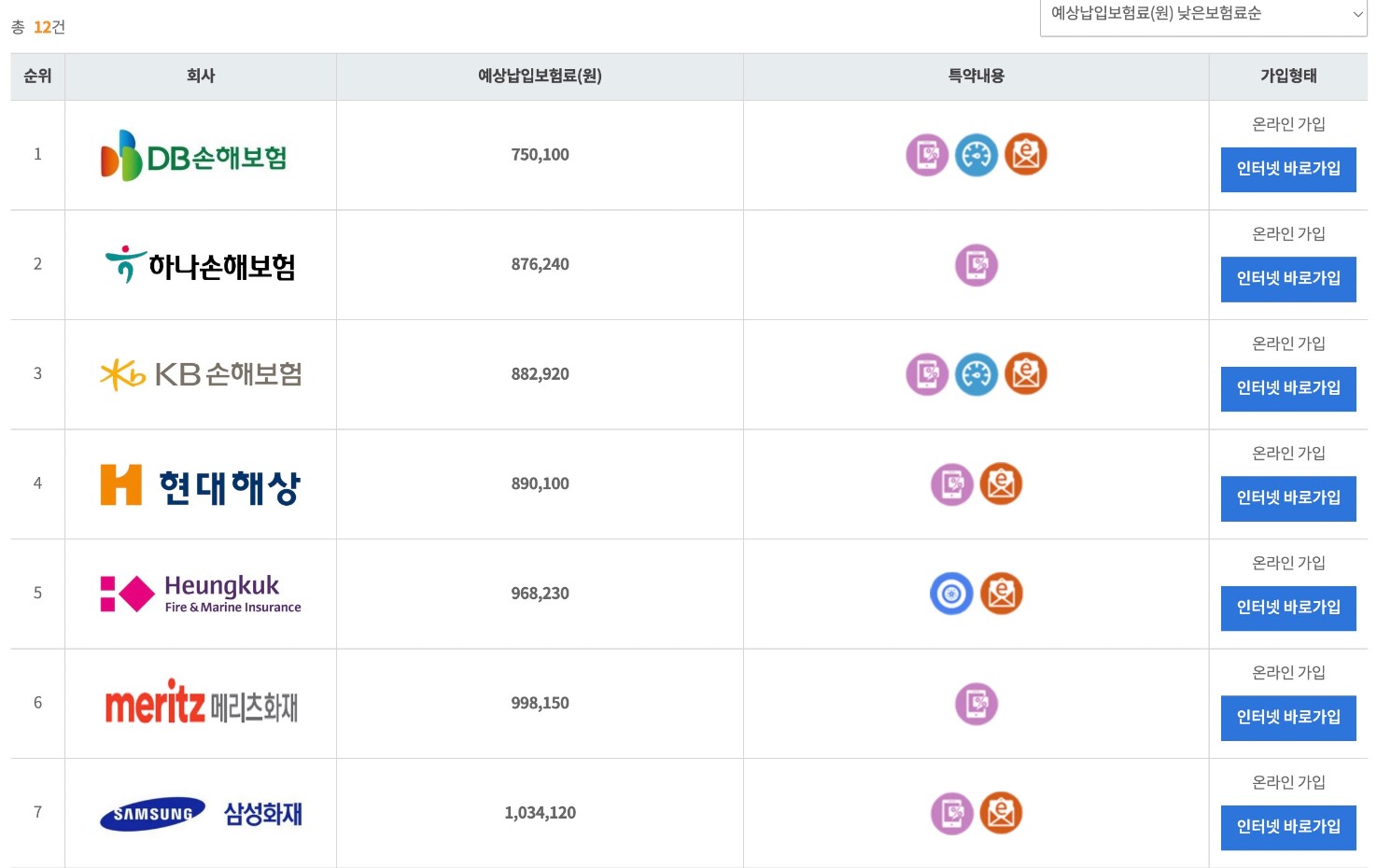Click 인터넷 바로가입 for Heungkuk
This screenshot has height=868, width=1377.
coord(1288,608)
